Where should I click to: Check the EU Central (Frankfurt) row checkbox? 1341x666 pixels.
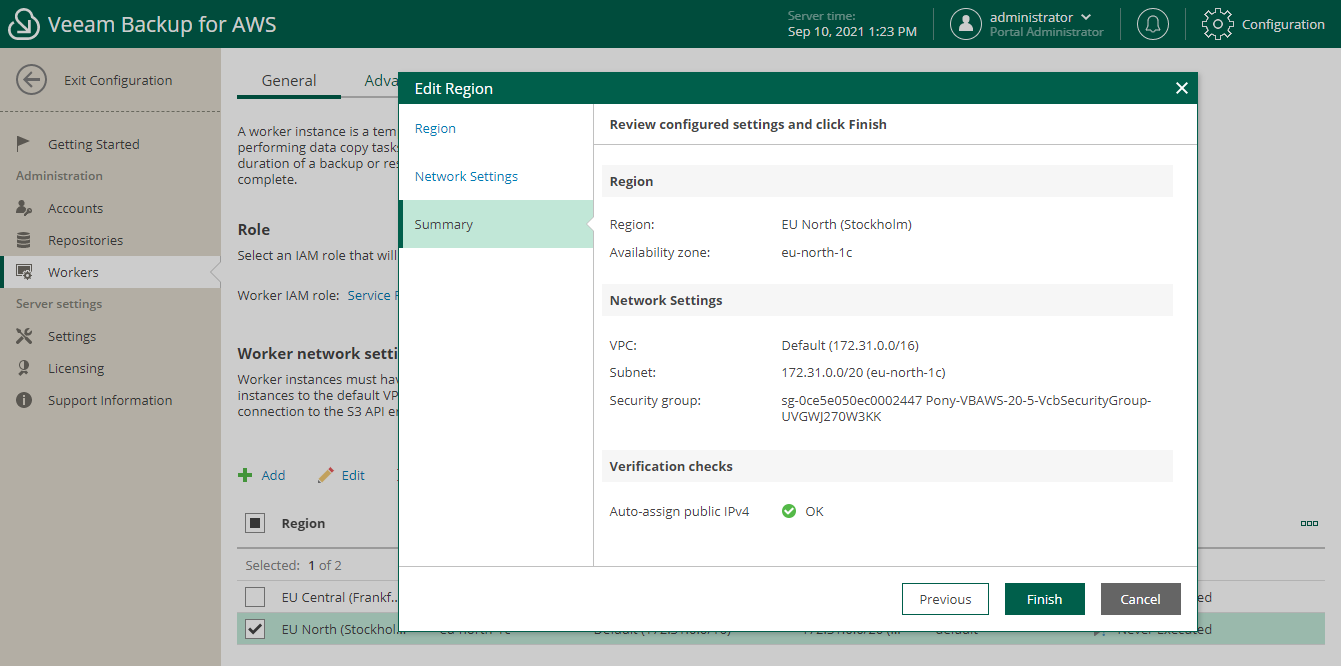tap(255, 597)
